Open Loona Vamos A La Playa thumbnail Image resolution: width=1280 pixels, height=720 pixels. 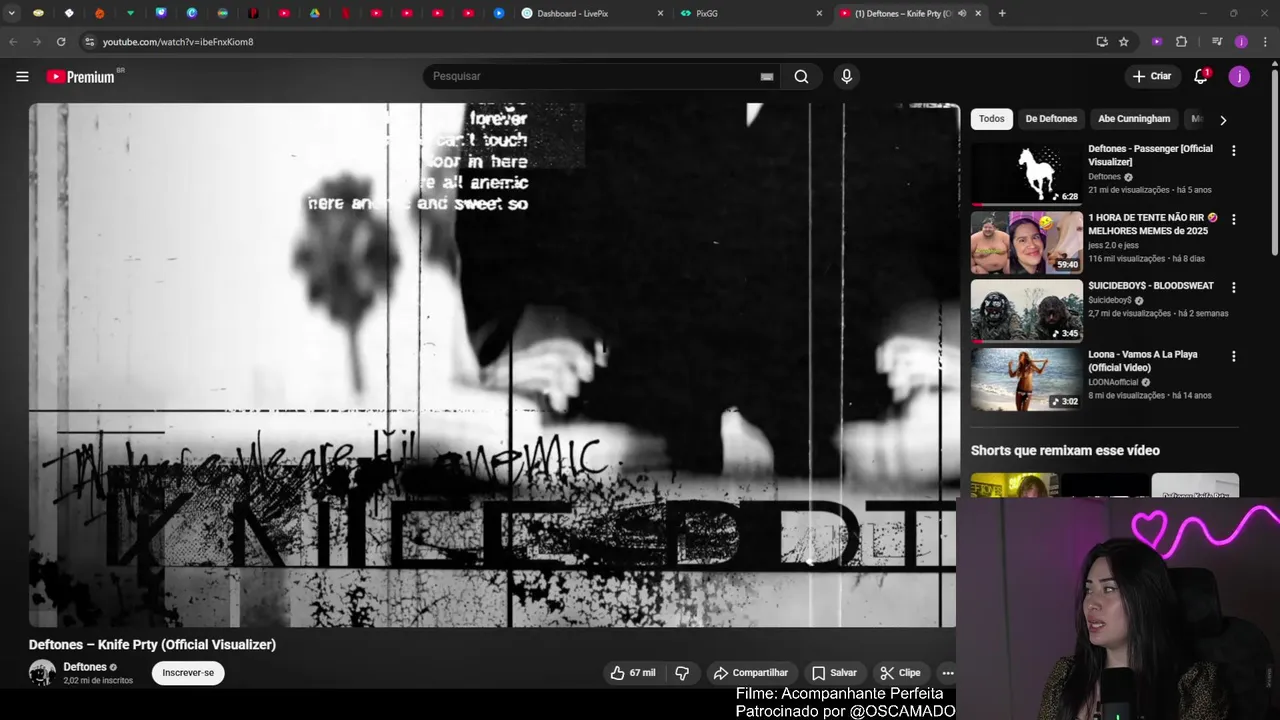pyautogui.click(x=1027, y=379)
